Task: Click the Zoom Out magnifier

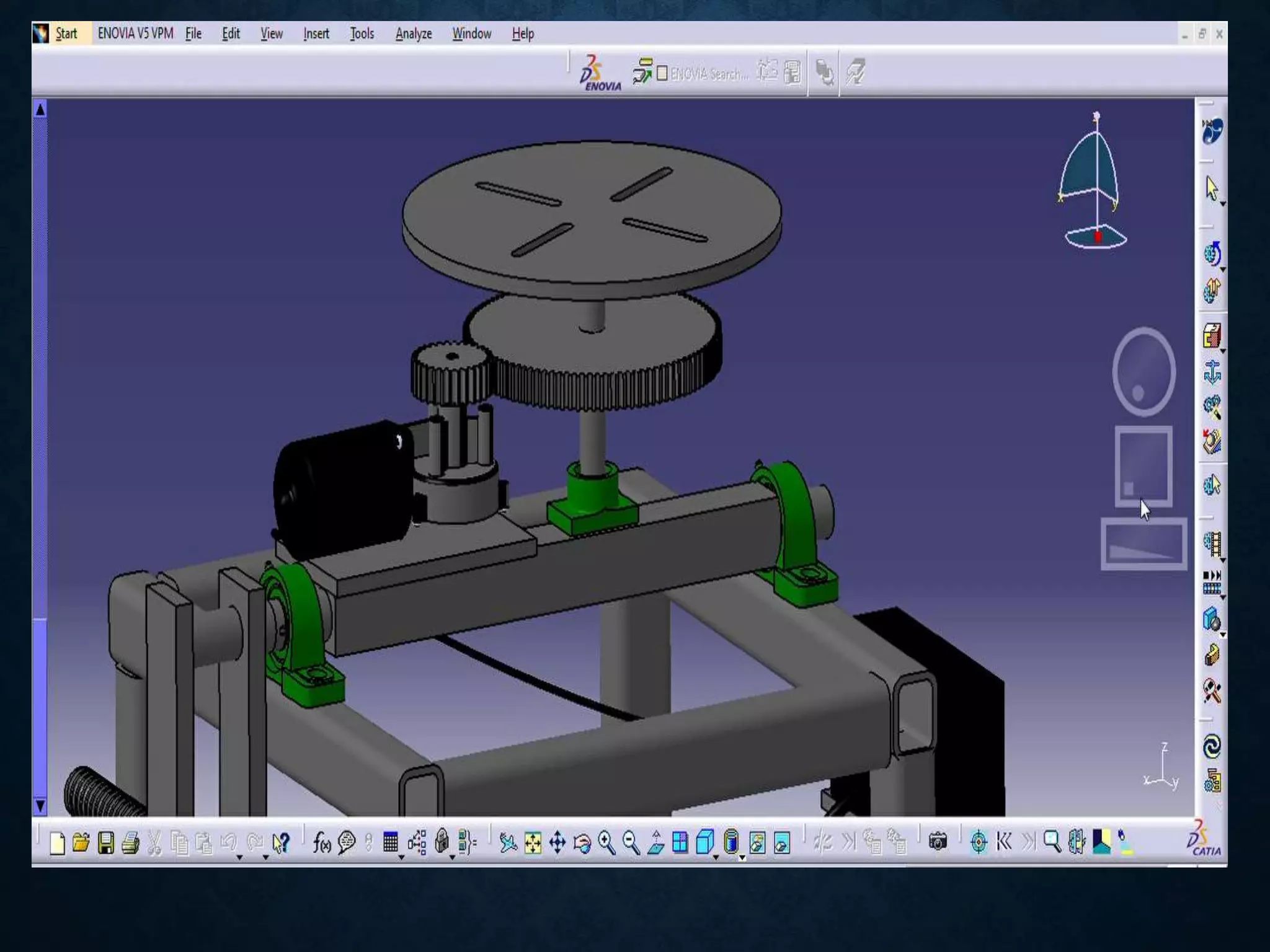Action: [631, 843]
